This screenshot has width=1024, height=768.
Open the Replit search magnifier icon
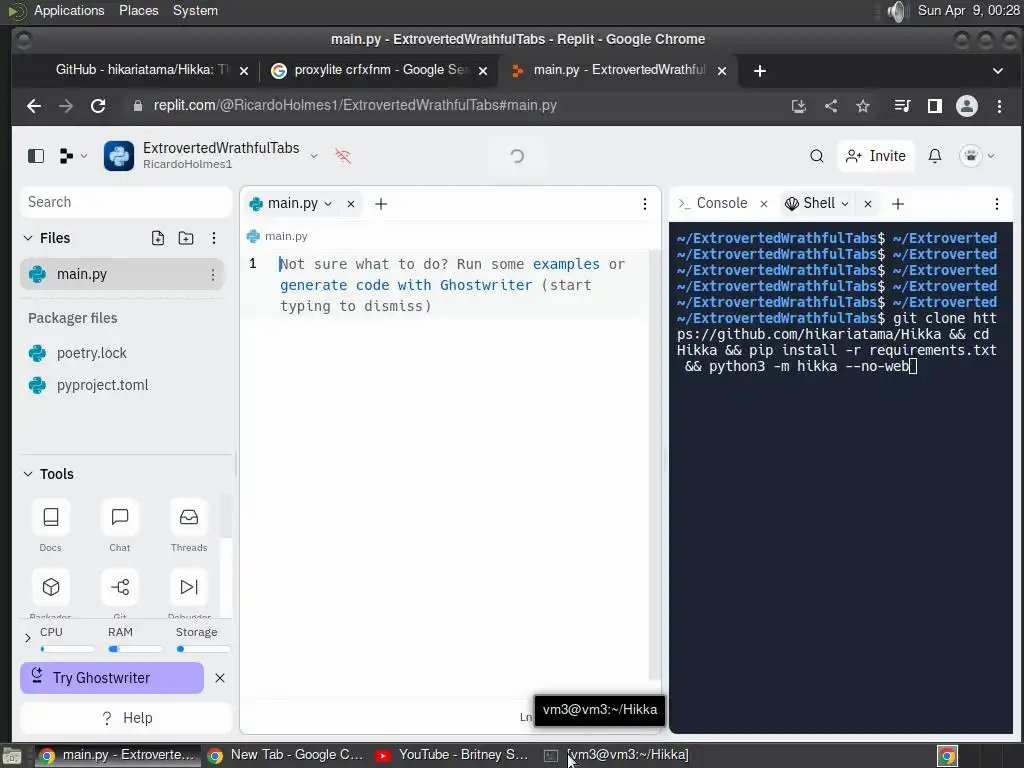click(x=816, y=156)
